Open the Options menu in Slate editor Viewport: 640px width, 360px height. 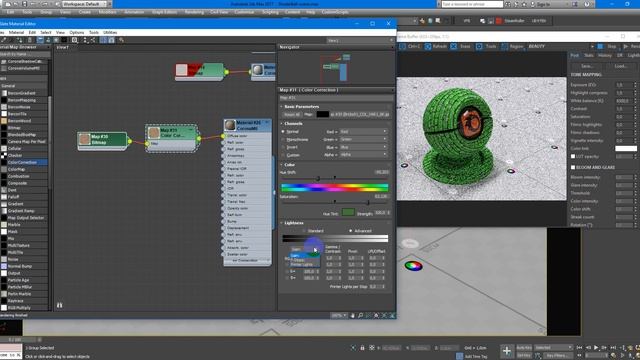pyautogui.click(x=76, y=32)
